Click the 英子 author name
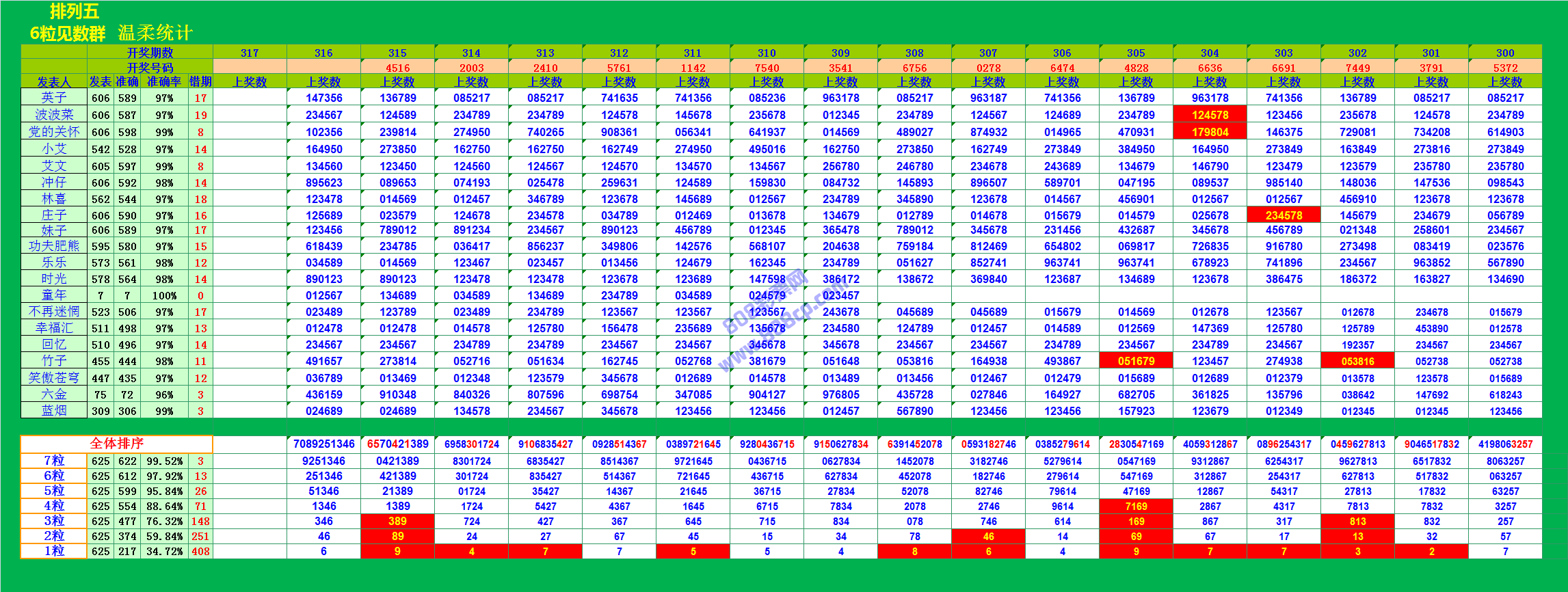Image resolution: width=1568 pixels, height=592 pixels. click(53, 98)
